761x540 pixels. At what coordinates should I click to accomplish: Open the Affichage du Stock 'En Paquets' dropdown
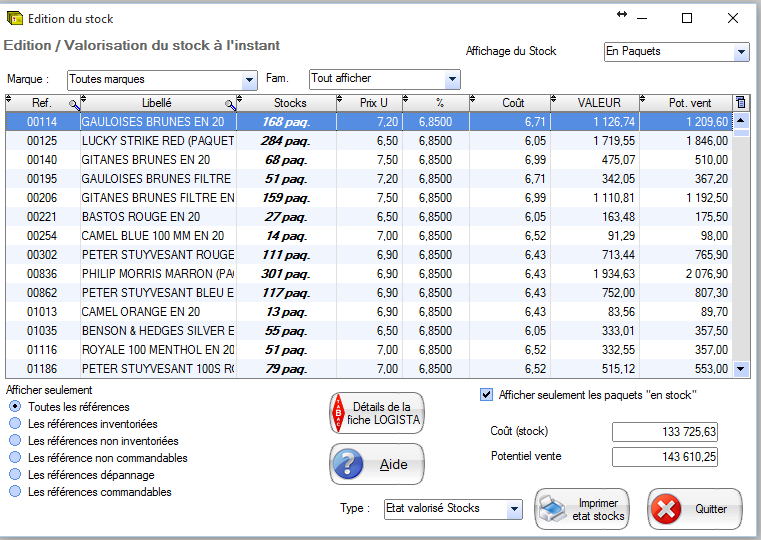click(741, 52)
